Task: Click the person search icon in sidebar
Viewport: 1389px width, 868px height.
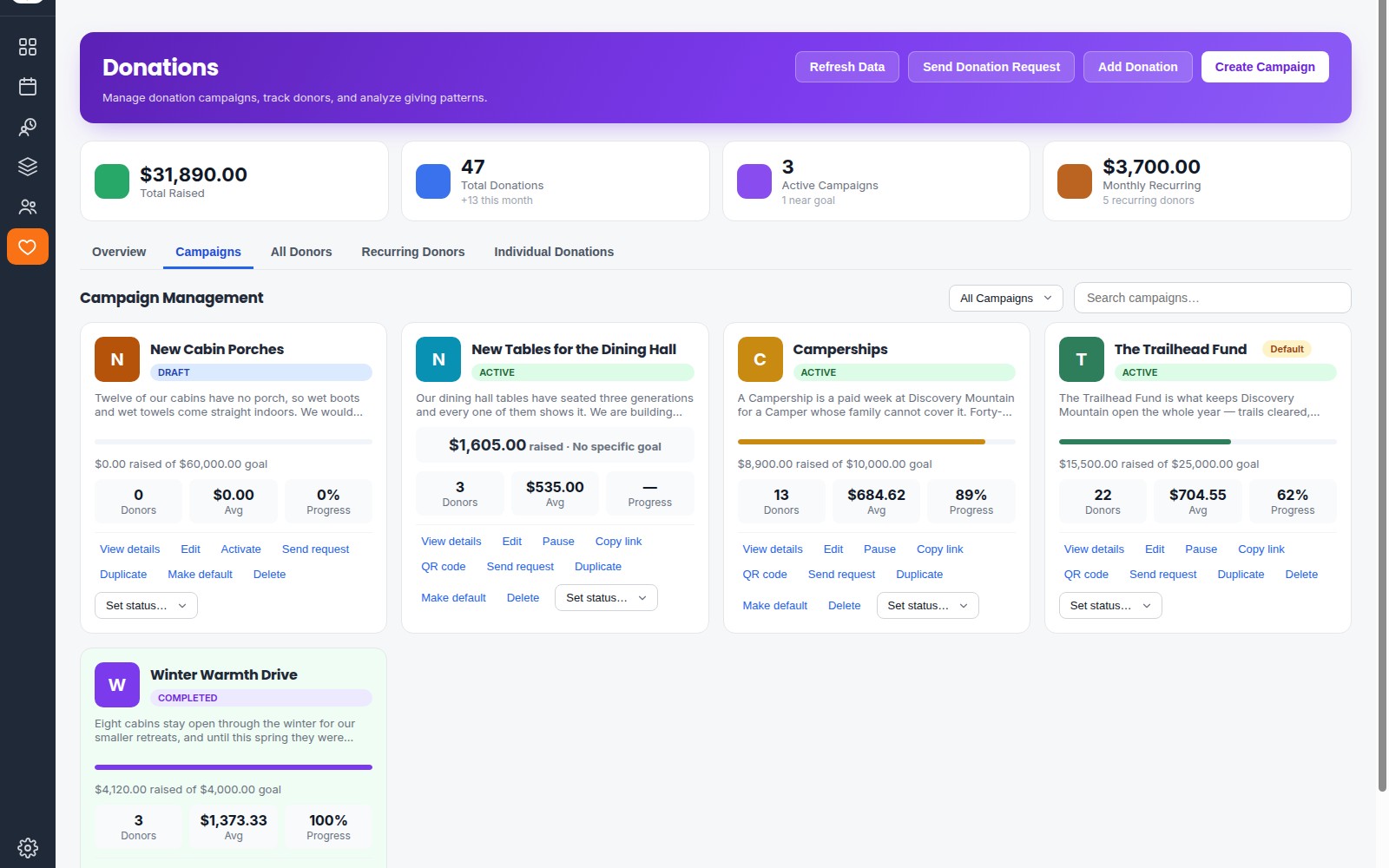Action: [28, 127]
